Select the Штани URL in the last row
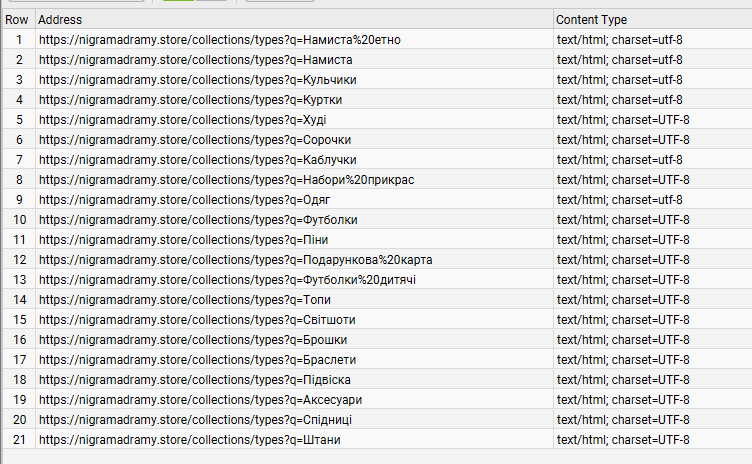Image resolution: width=752 pixels, height=464 pixels. tap(189, 440)
